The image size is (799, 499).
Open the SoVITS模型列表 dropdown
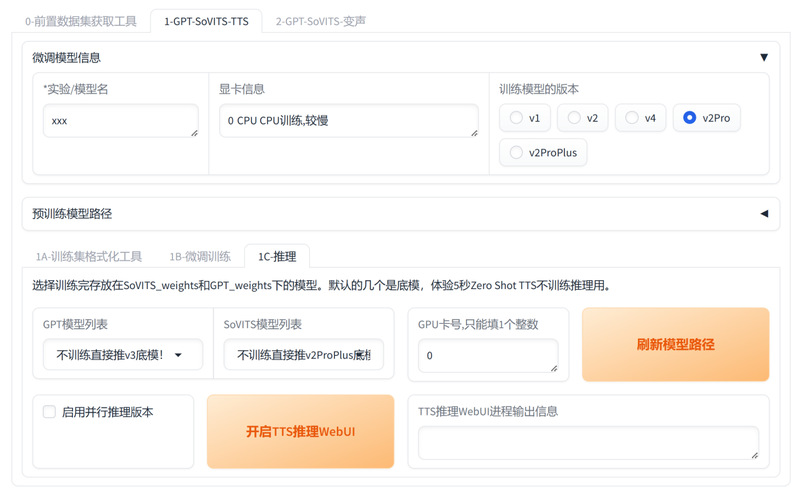click(303, 355)
